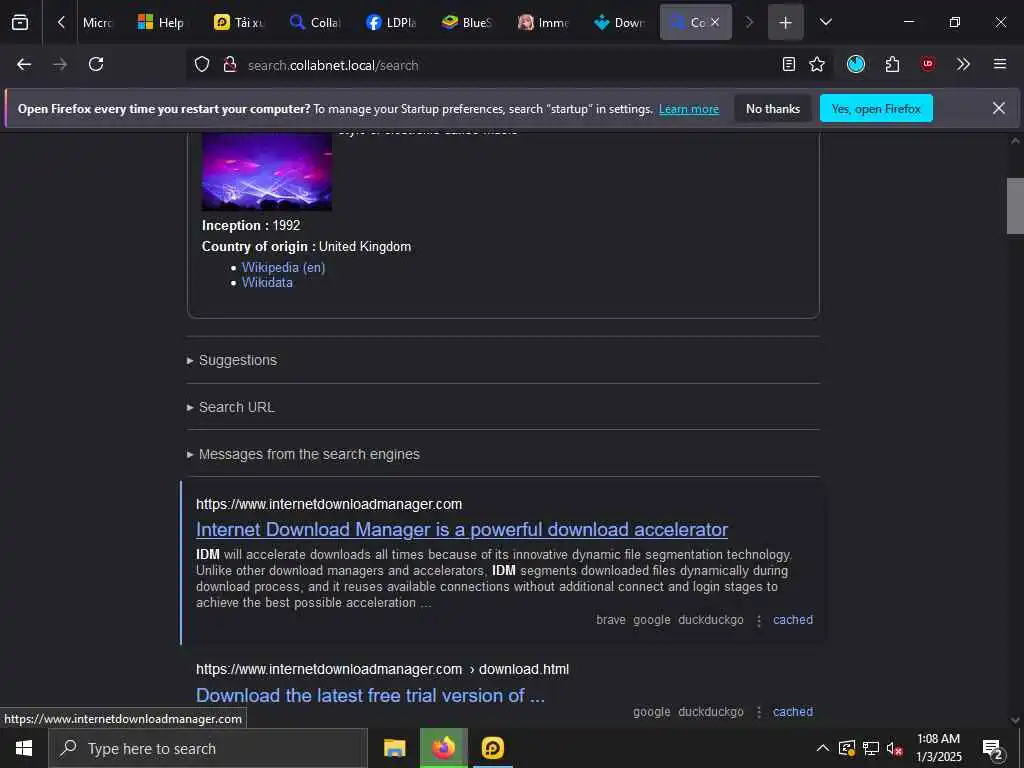Click Yes, open Firefox button
The width and height of the screenshot is (1024, 768).
pos(876,108)
